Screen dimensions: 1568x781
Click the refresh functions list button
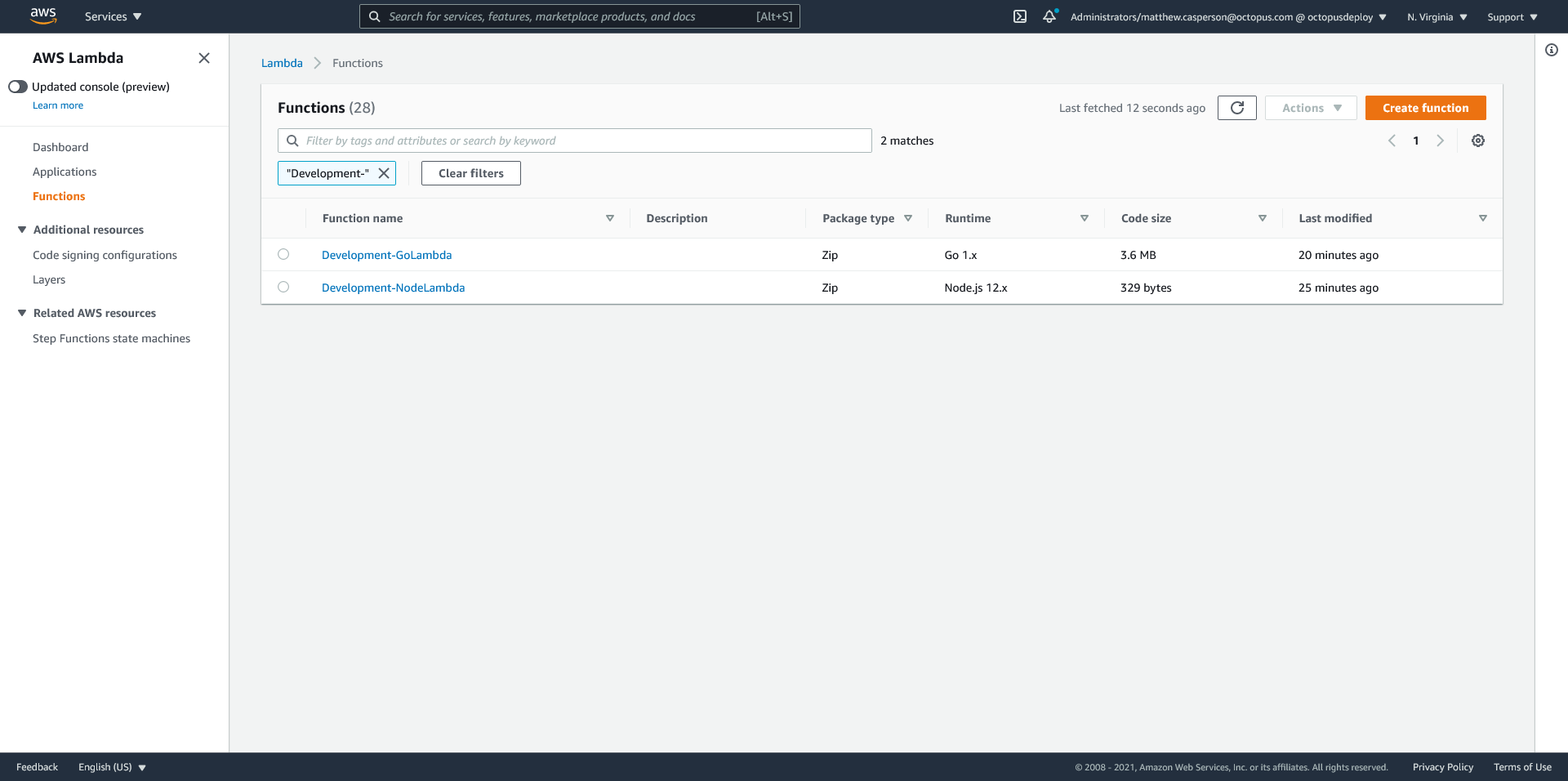coord(1236,108)
